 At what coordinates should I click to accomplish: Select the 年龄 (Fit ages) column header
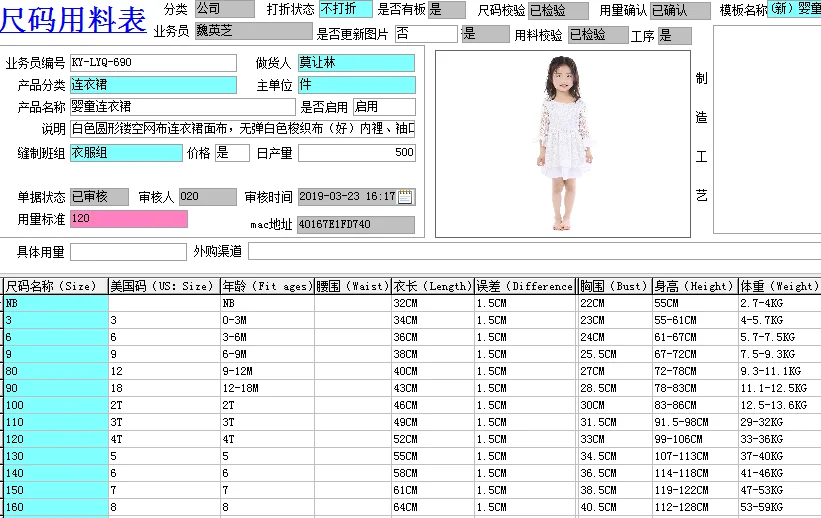click(267, 286)
